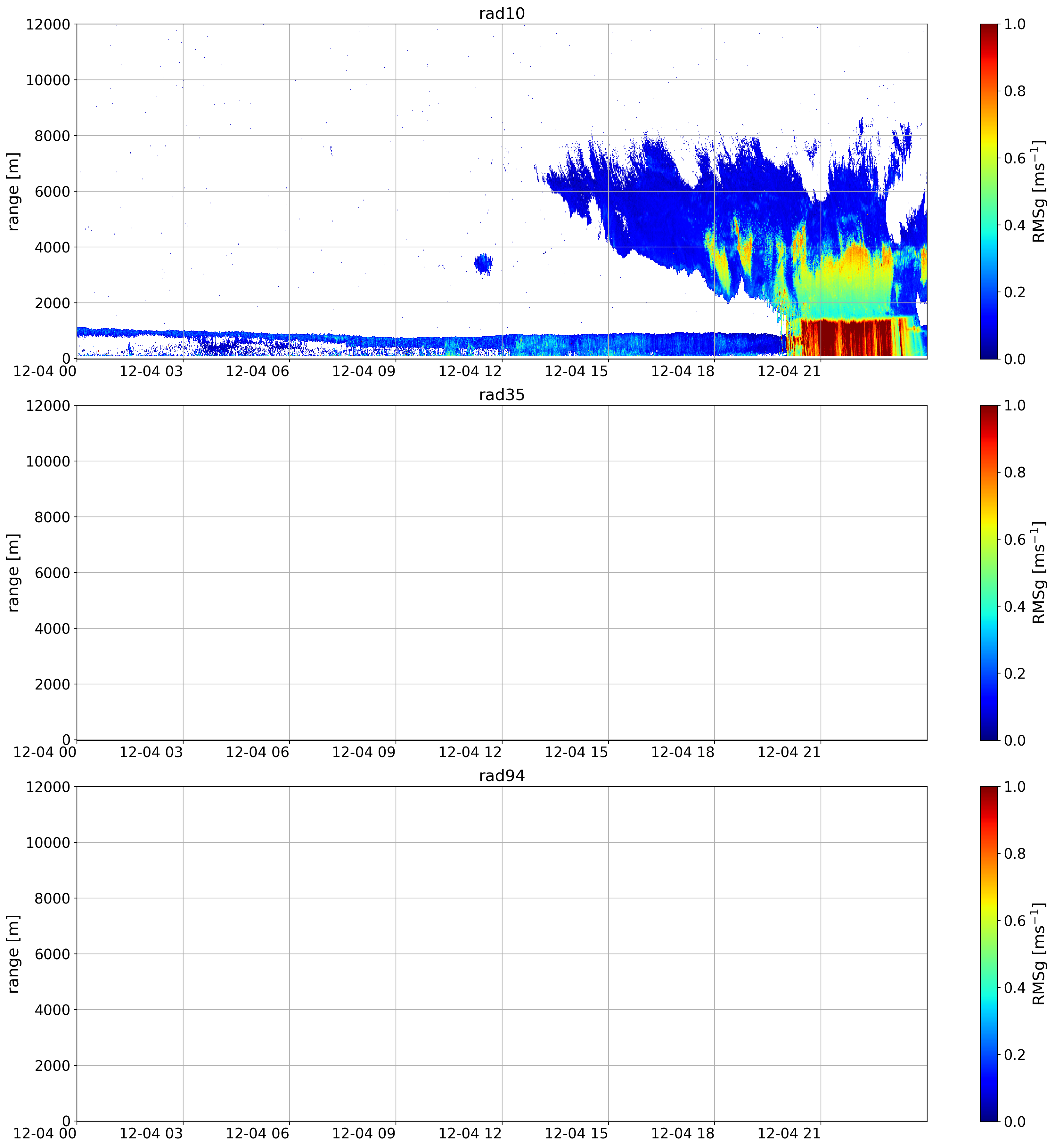1055x1148 pixels.
Task: Click the 12-04 03 x-tick under rad94
Action: (151, 1133)
